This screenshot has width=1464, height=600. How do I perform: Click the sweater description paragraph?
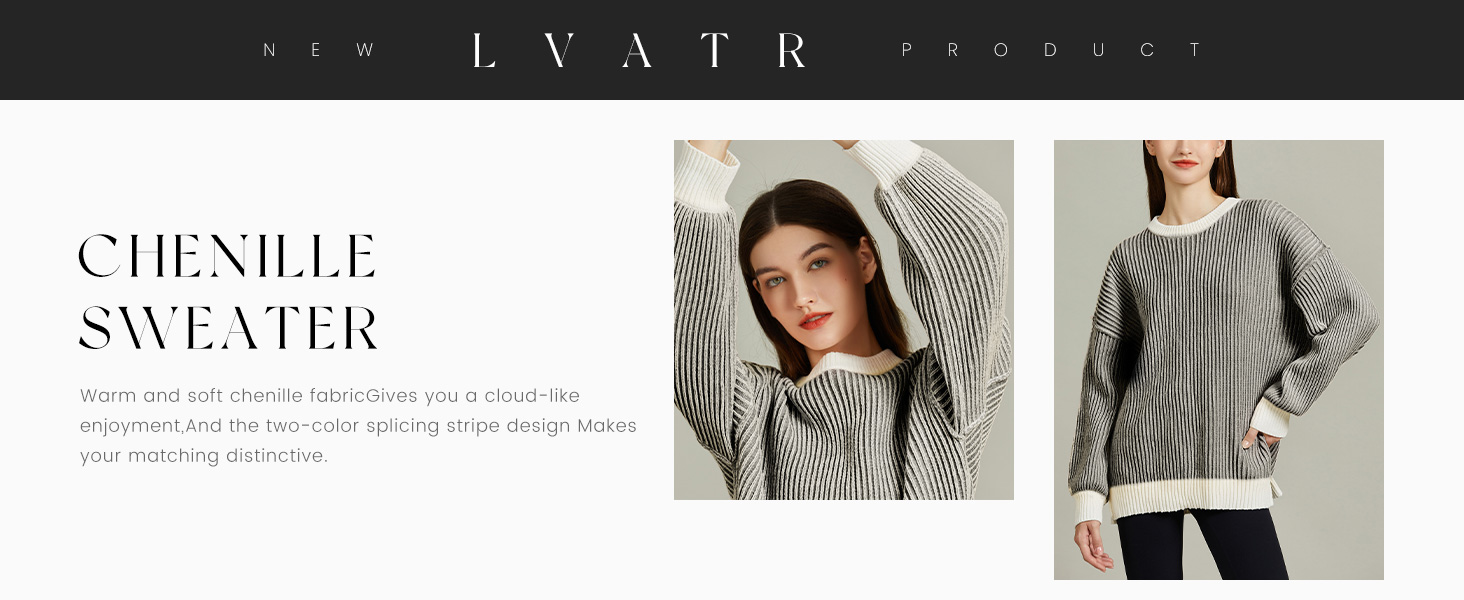358,426
